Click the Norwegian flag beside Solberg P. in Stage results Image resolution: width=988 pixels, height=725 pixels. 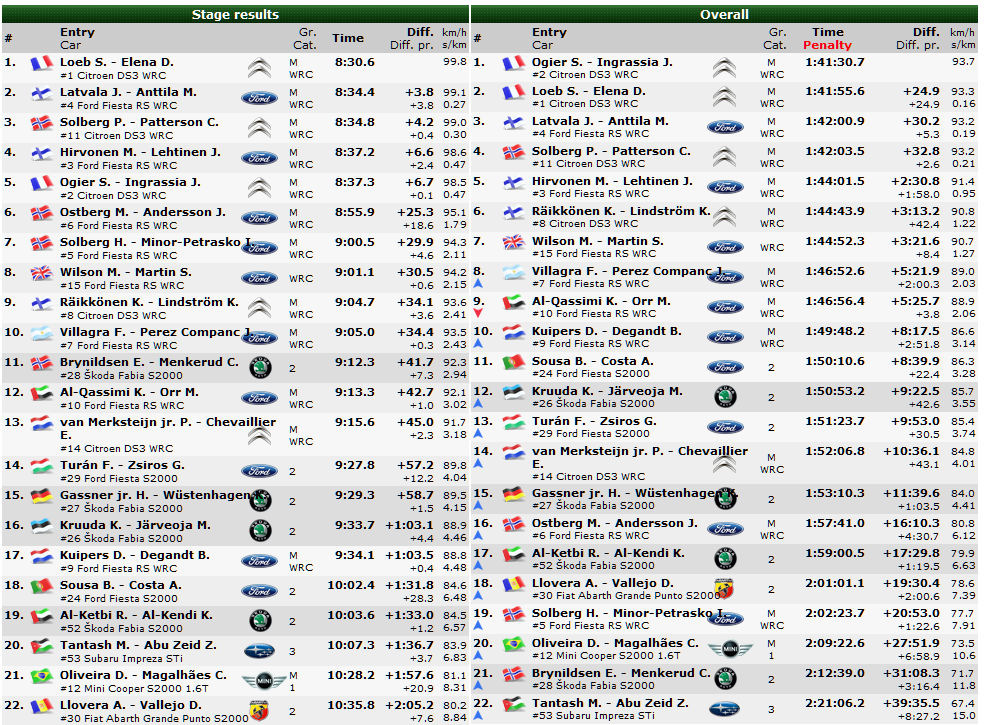[41, 123]
